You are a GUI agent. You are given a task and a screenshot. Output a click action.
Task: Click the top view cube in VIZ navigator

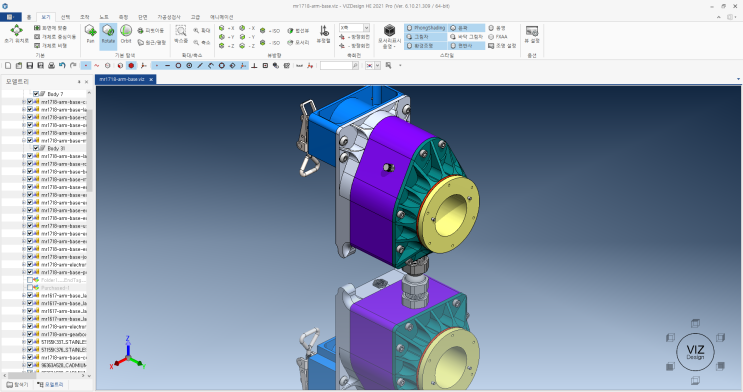coord(695,323)
